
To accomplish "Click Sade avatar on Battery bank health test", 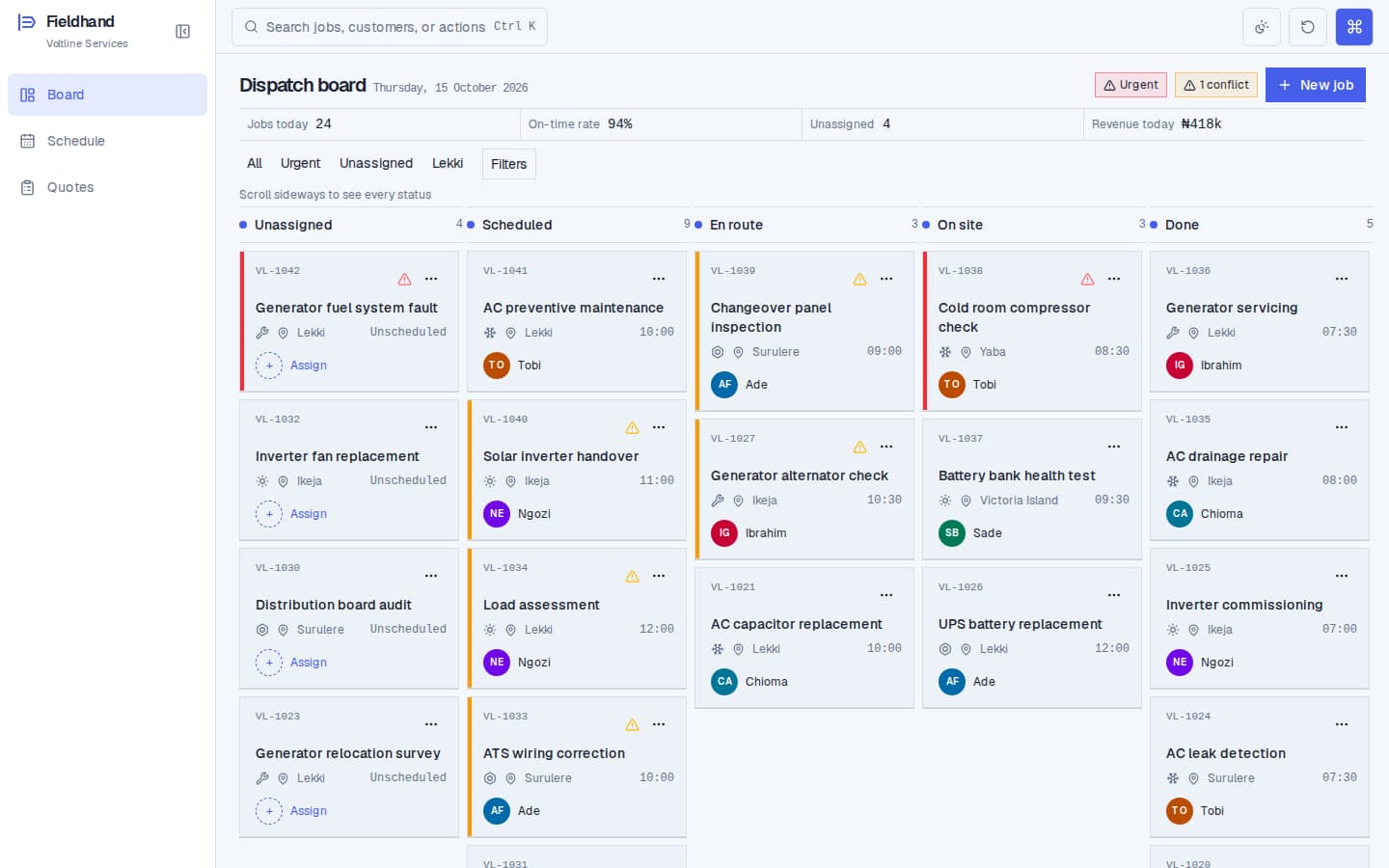I will point(952,533).
